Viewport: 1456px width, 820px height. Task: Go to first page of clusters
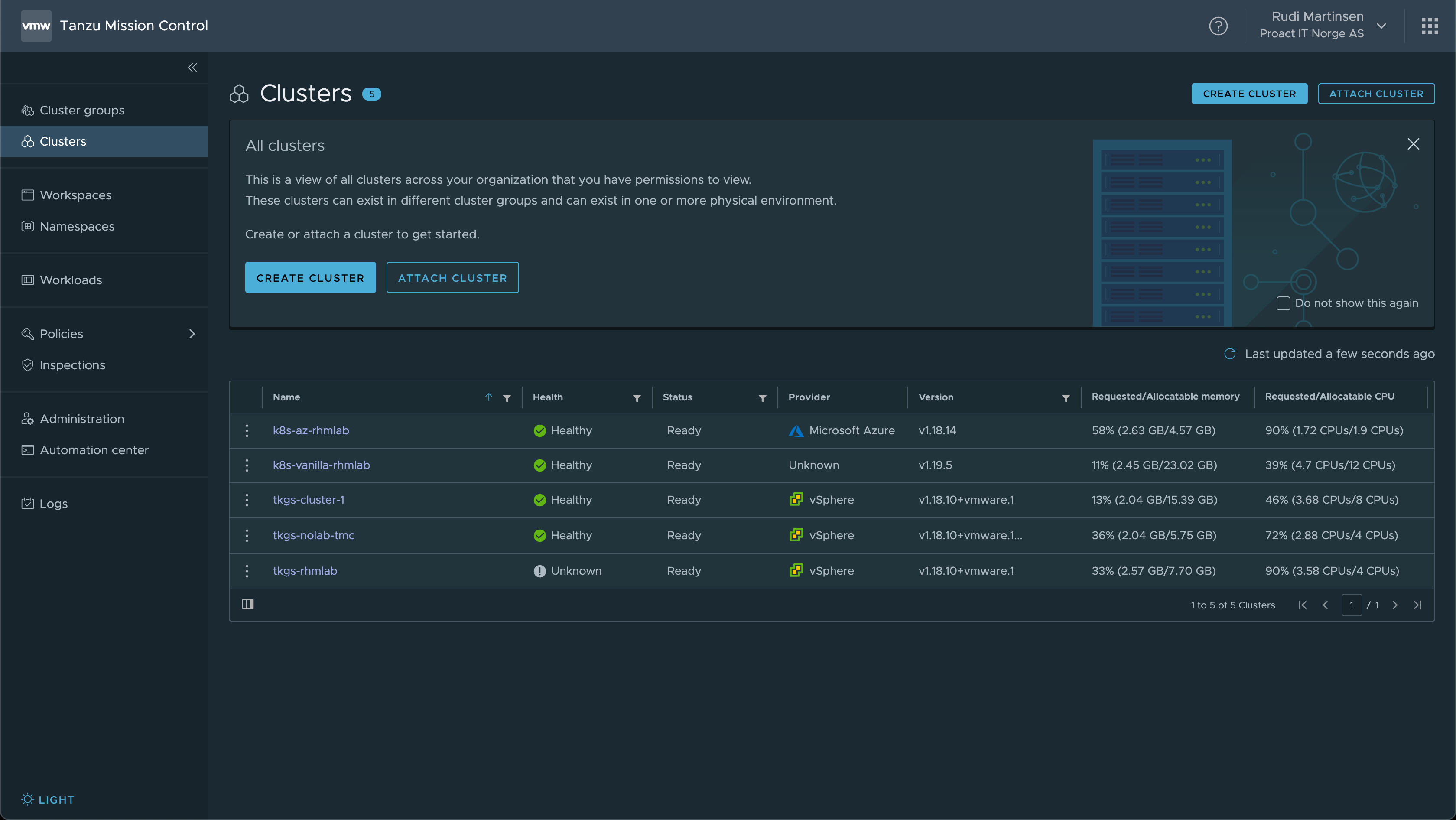click(x=1302, y=605)
